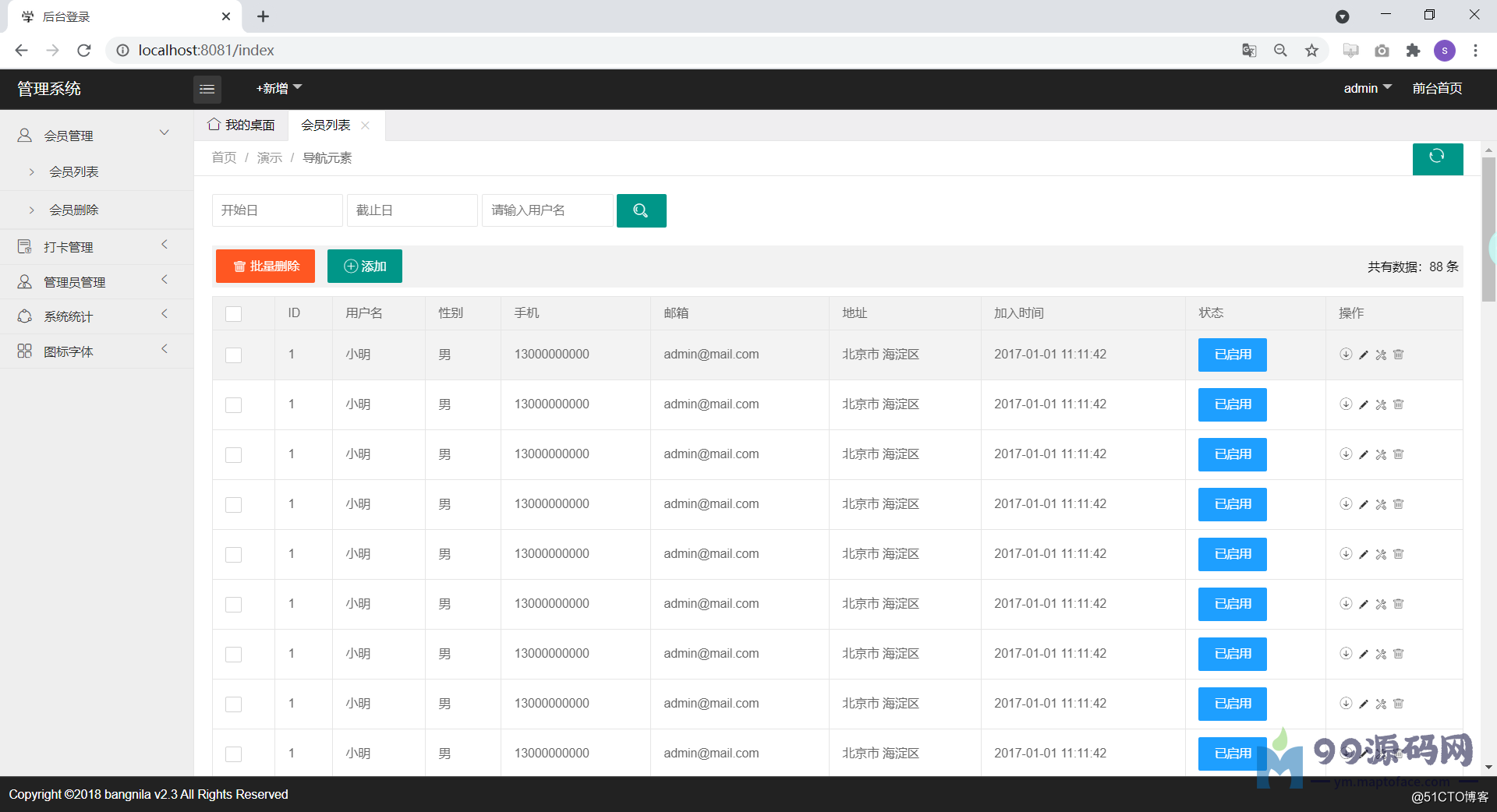
Task: Click the browser reload page icon
Action: pos(84,51)
